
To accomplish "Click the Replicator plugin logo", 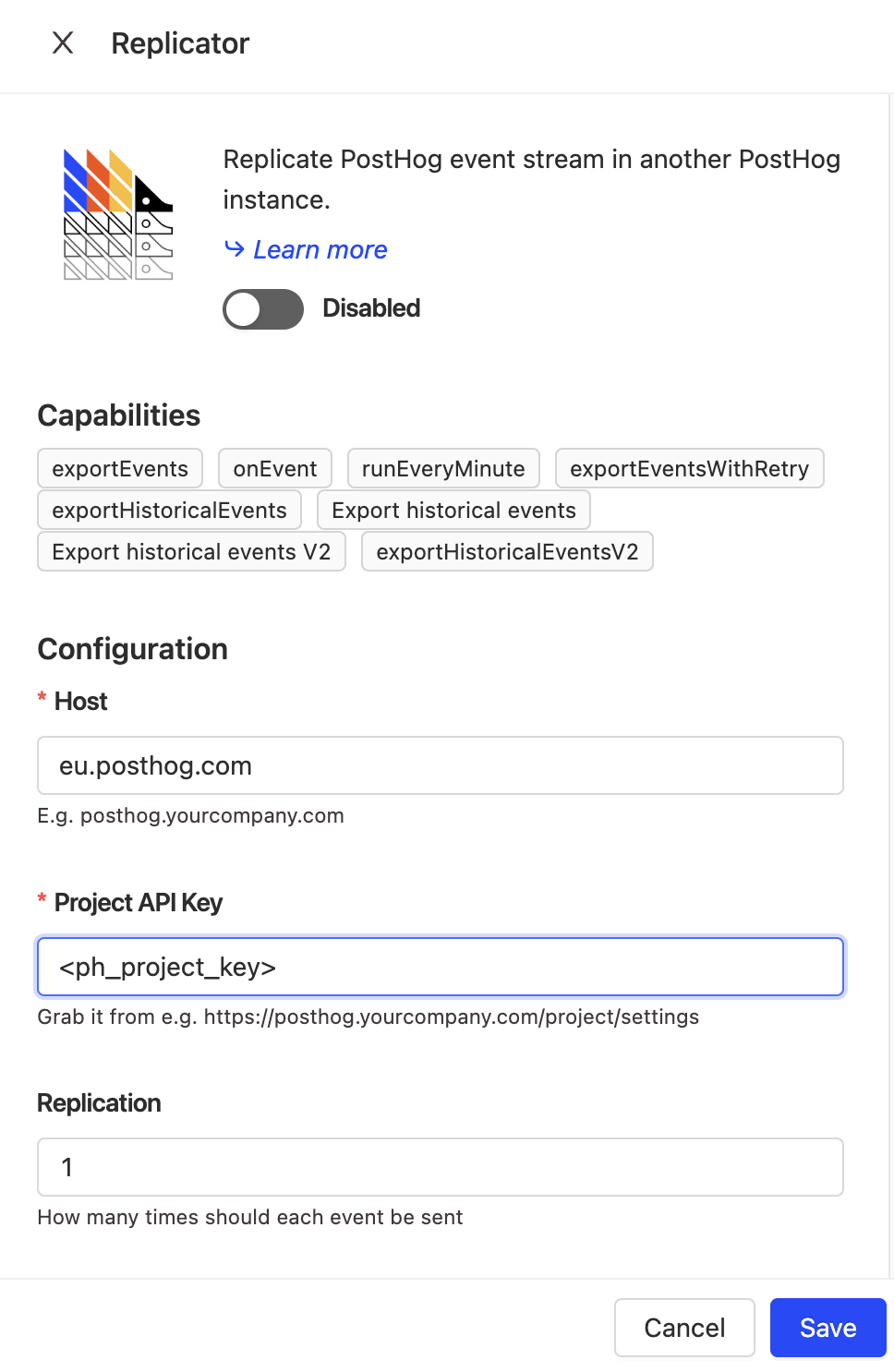I will pyautogui.click(x=117, y=212).
